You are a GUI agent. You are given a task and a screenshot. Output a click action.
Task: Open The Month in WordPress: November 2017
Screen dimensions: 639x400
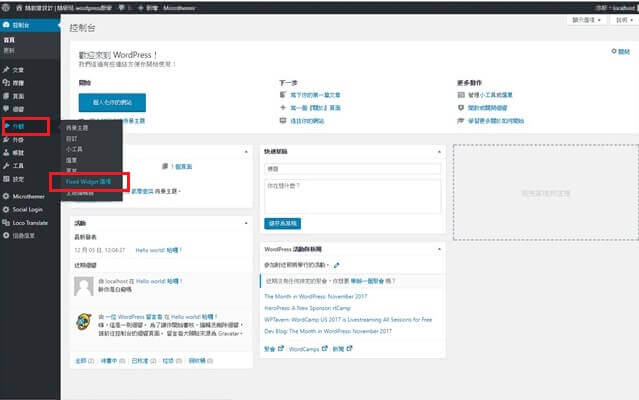[316, 297]
